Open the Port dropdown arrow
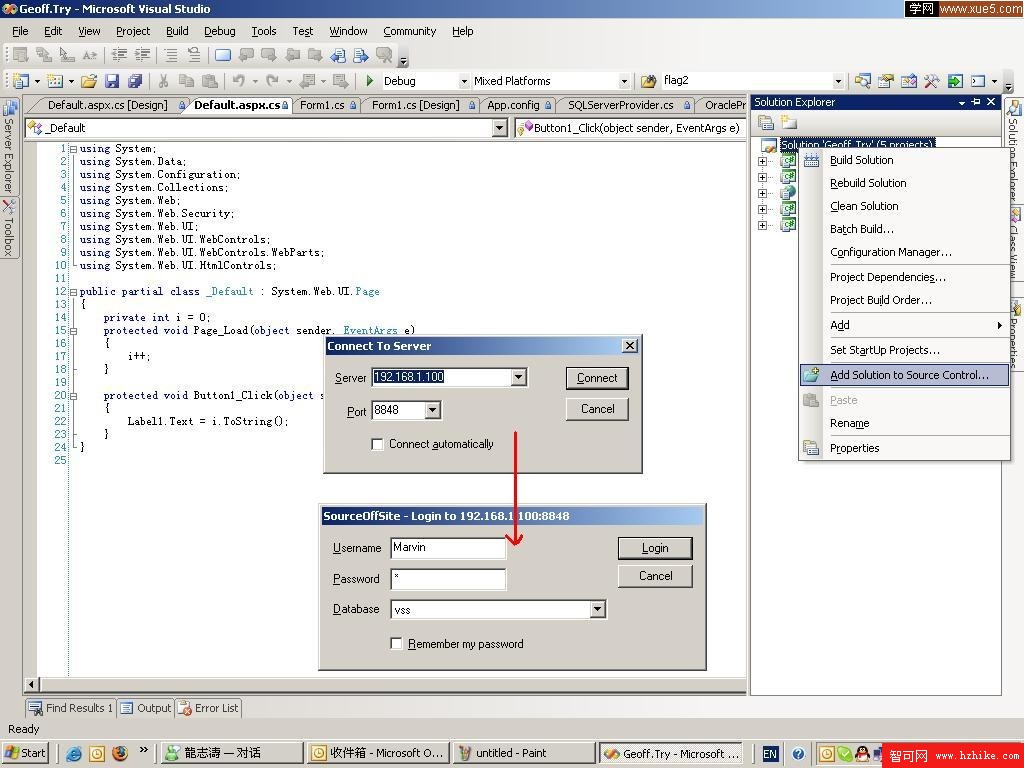This screenshot has width=1024, height=768. click(432, 410)
